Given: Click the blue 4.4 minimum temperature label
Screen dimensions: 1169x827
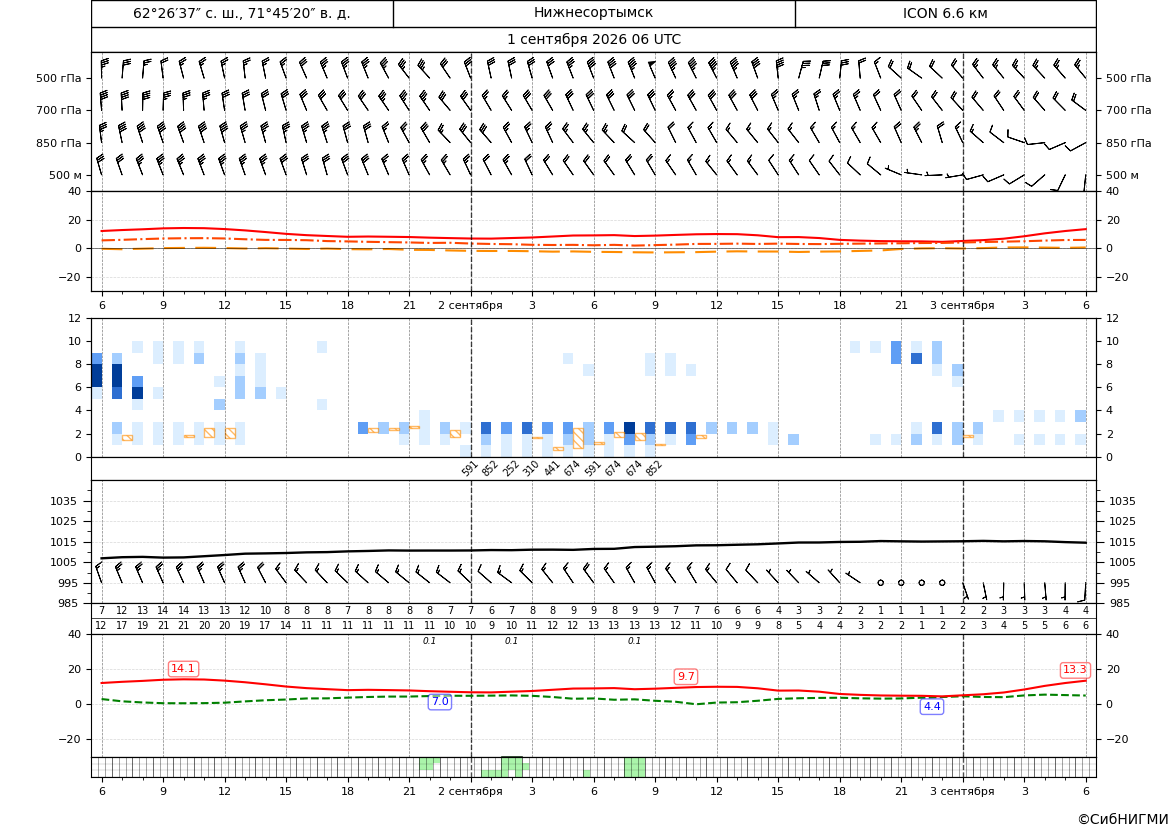Looking at the screenshot, I should pyautogui.click(x=932, y=706).
